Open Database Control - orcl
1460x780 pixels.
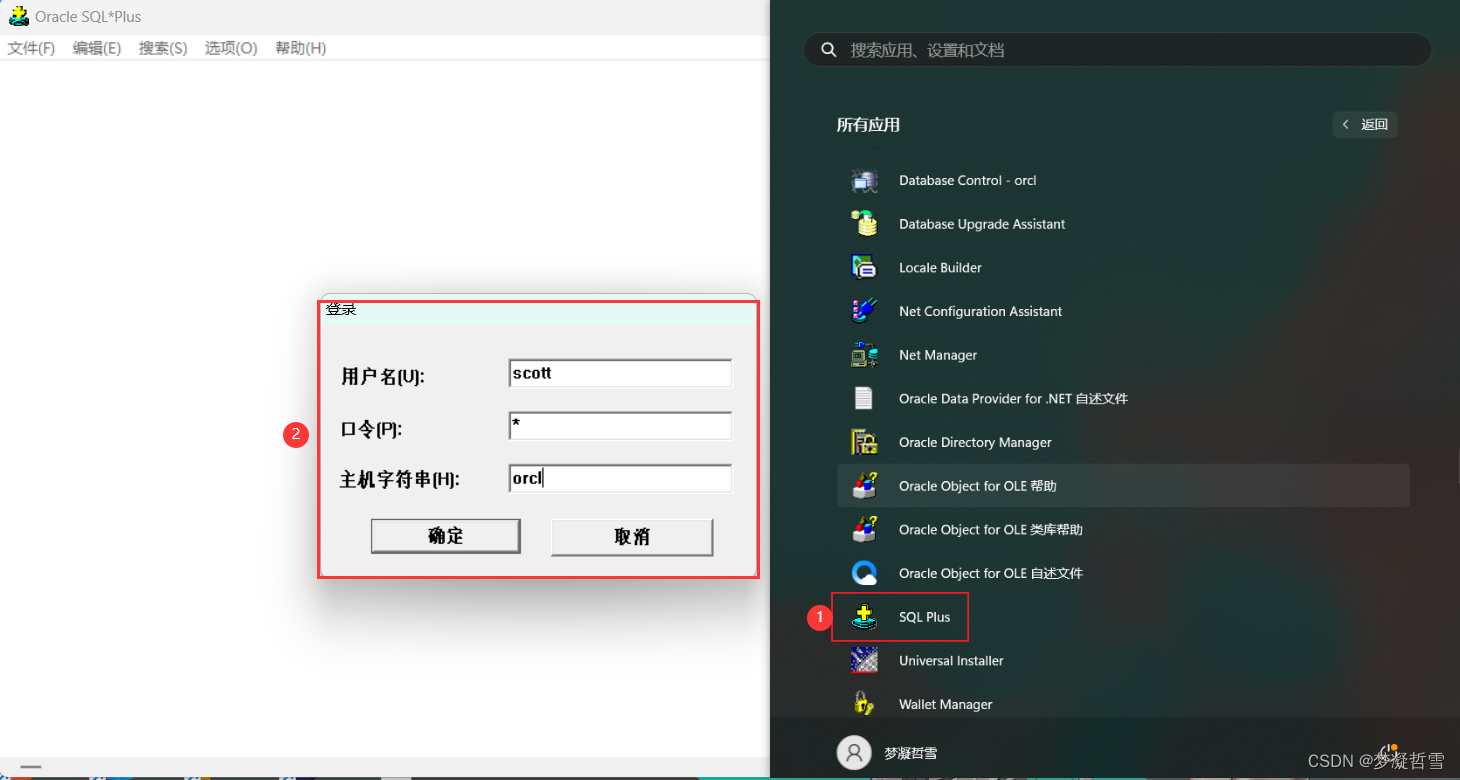(967, 180)
